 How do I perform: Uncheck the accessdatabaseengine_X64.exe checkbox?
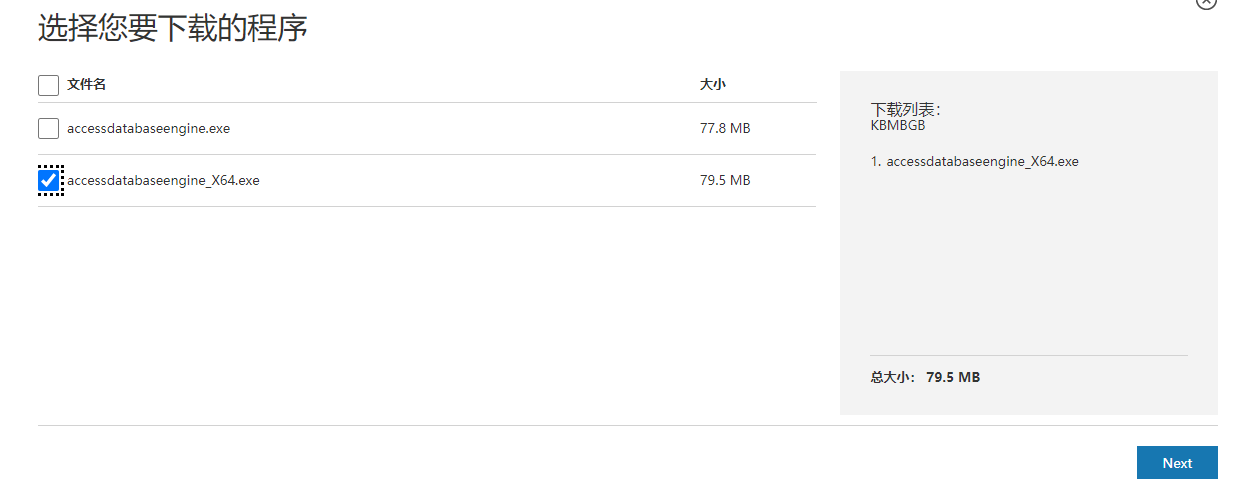click(x=48, y=181)
